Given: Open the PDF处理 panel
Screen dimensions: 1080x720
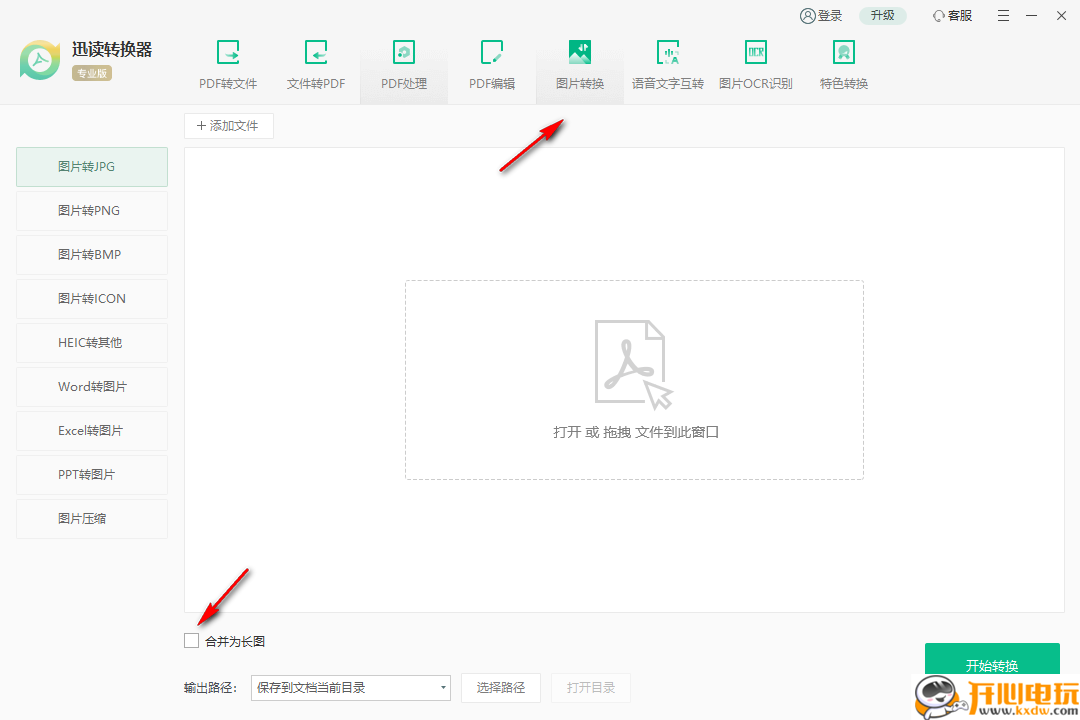Looking at the screenshot, I should (x=403, y=62).
